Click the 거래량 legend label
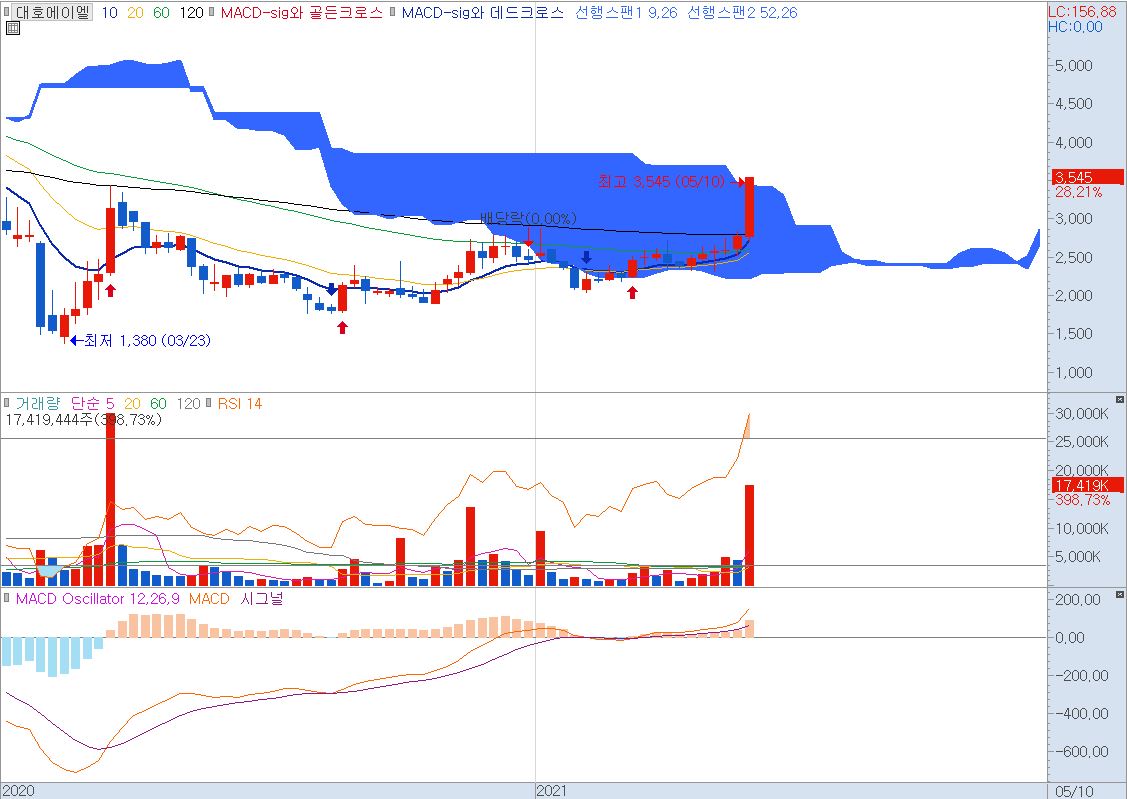The height and width of the screenshot is (799, 1127). [37, 403]
